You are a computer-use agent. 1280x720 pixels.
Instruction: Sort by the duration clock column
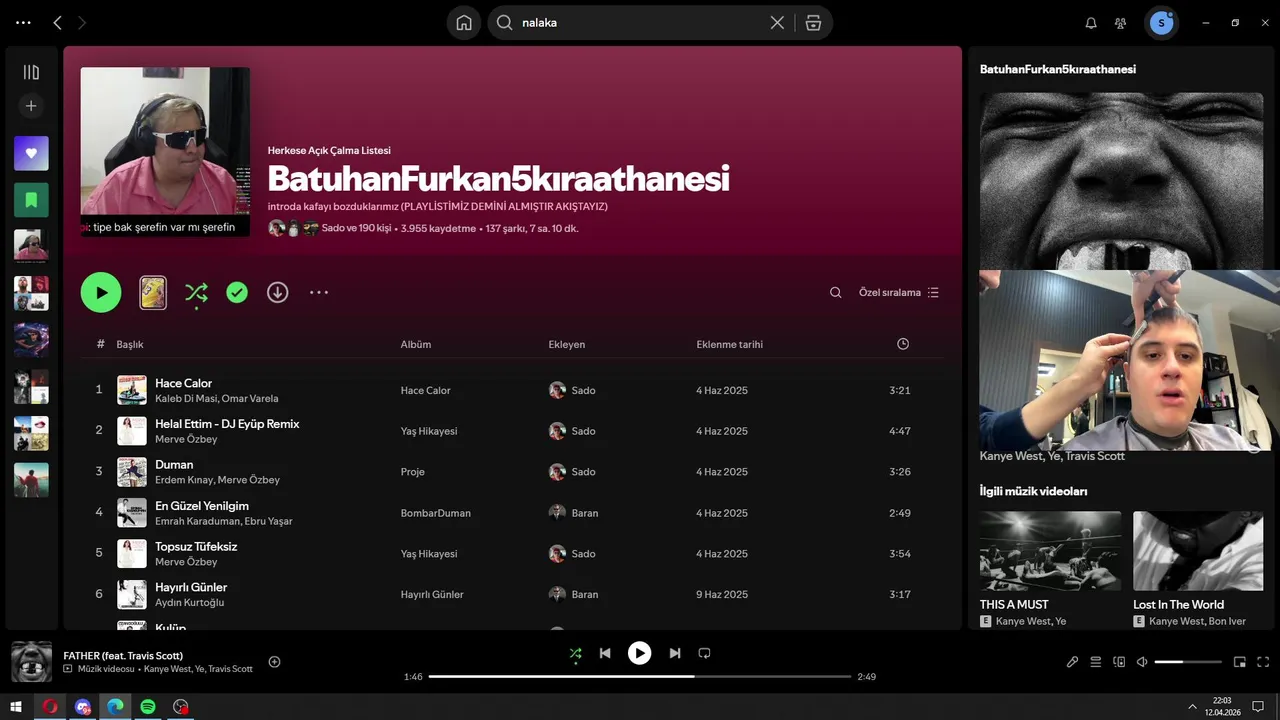(x=903, y=344)
